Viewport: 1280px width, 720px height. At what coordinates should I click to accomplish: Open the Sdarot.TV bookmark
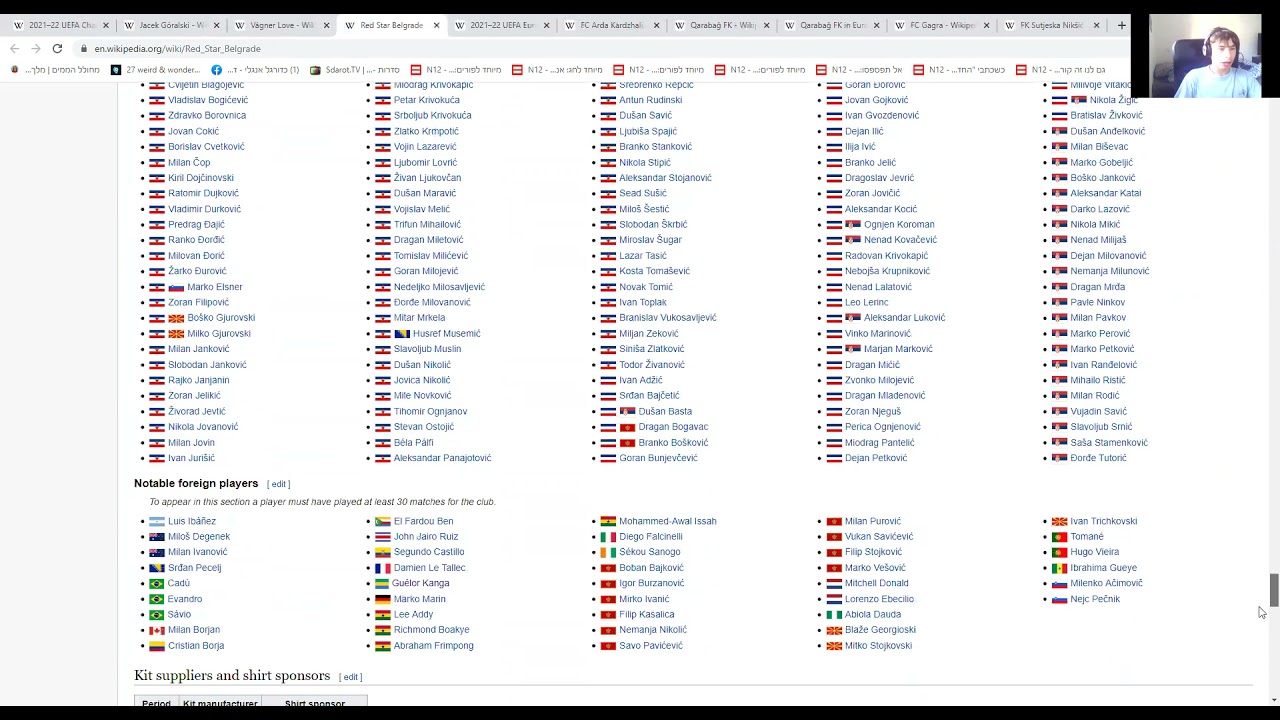(355, 70)
